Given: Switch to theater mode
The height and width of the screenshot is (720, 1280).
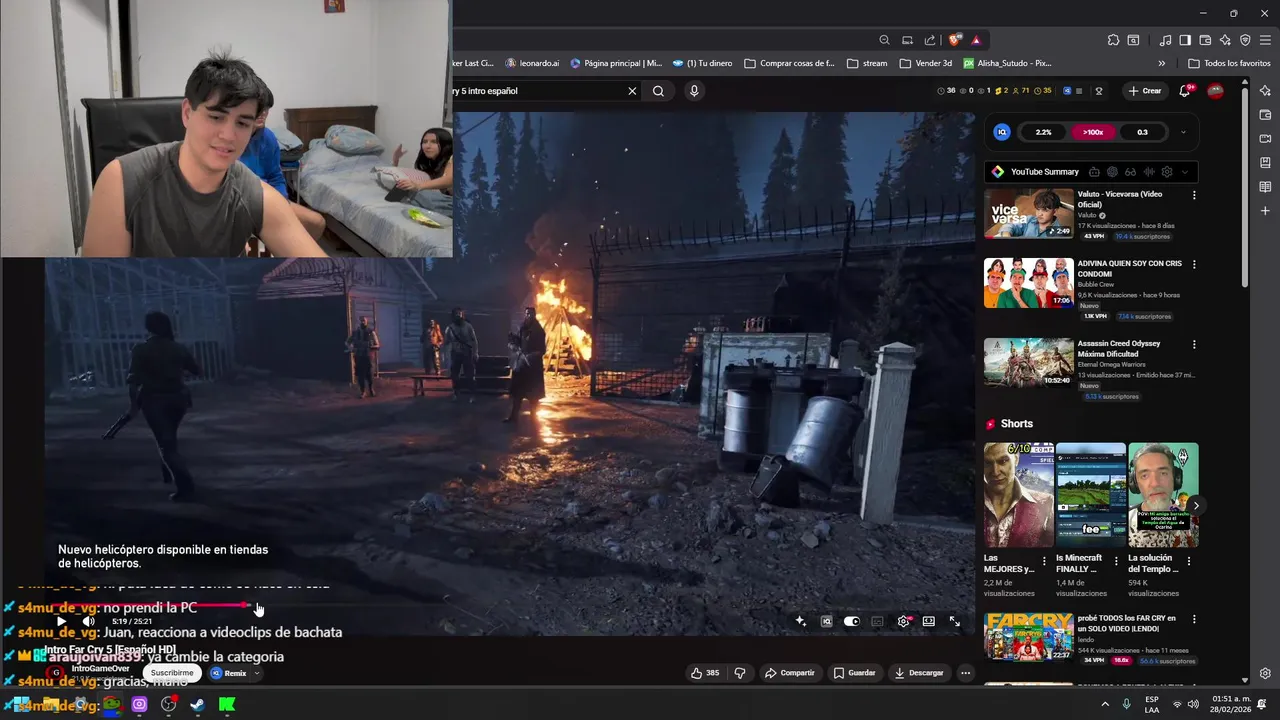Looking at the screenshot, I should 929,621.
